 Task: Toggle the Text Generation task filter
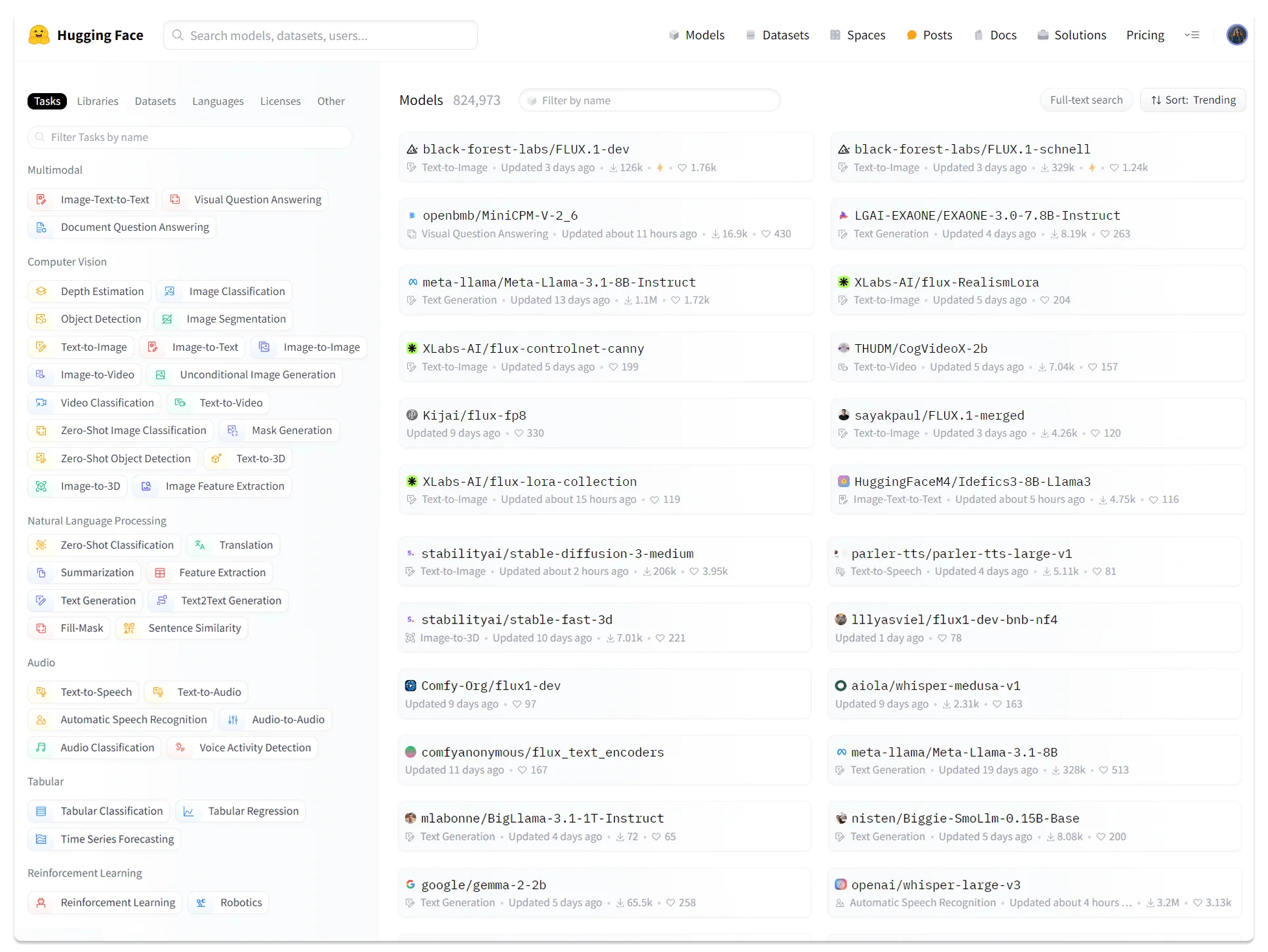(98, 601)
